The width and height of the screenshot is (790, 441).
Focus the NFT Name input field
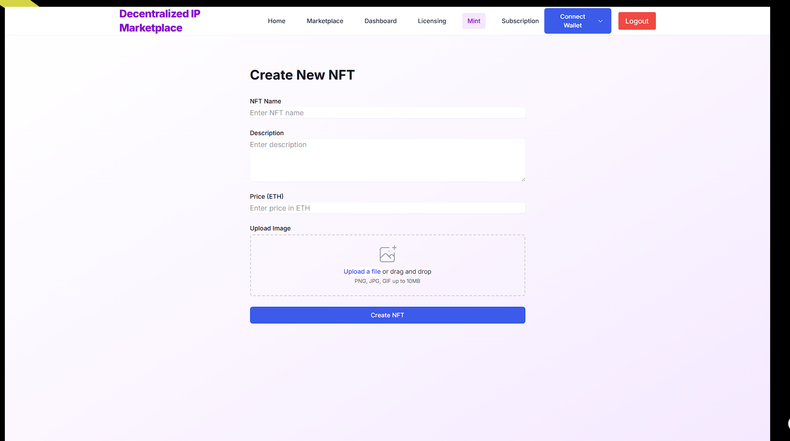387,113
